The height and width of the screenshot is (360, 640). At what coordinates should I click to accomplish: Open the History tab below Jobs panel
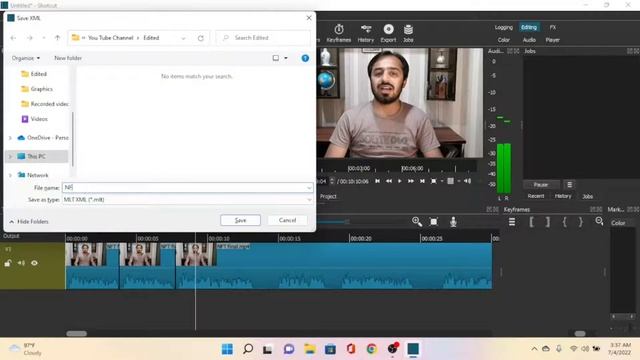point(563,196)
